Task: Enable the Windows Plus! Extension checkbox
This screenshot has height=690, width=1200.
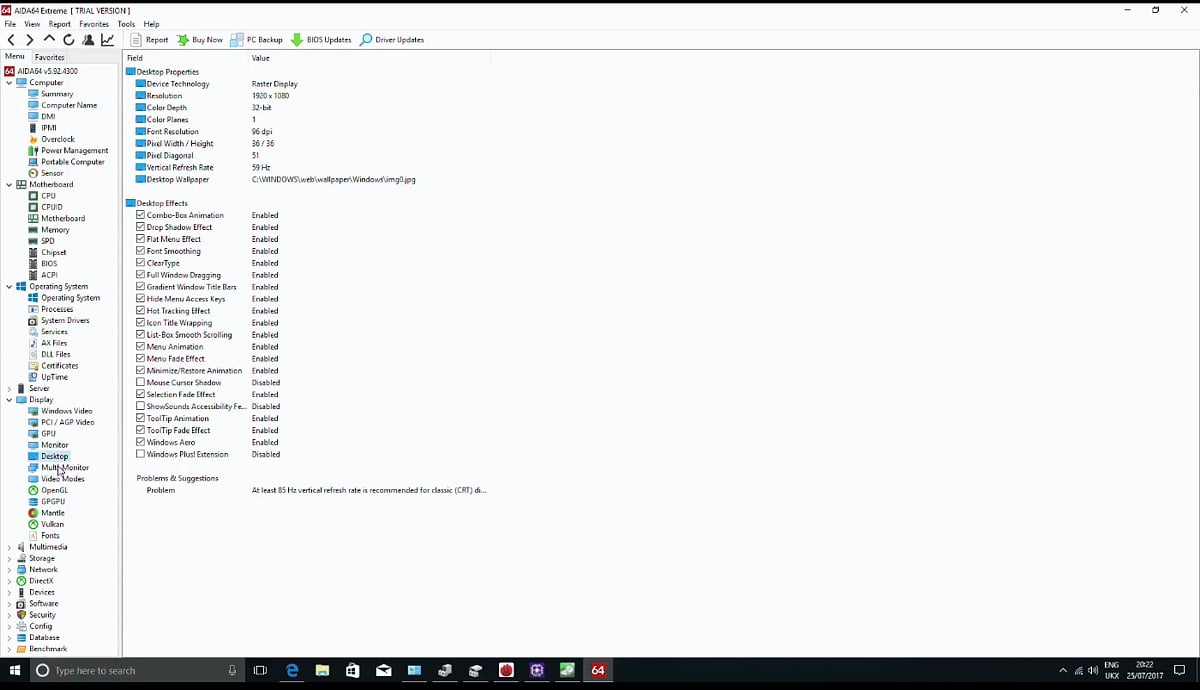Action: coord(140,454)
